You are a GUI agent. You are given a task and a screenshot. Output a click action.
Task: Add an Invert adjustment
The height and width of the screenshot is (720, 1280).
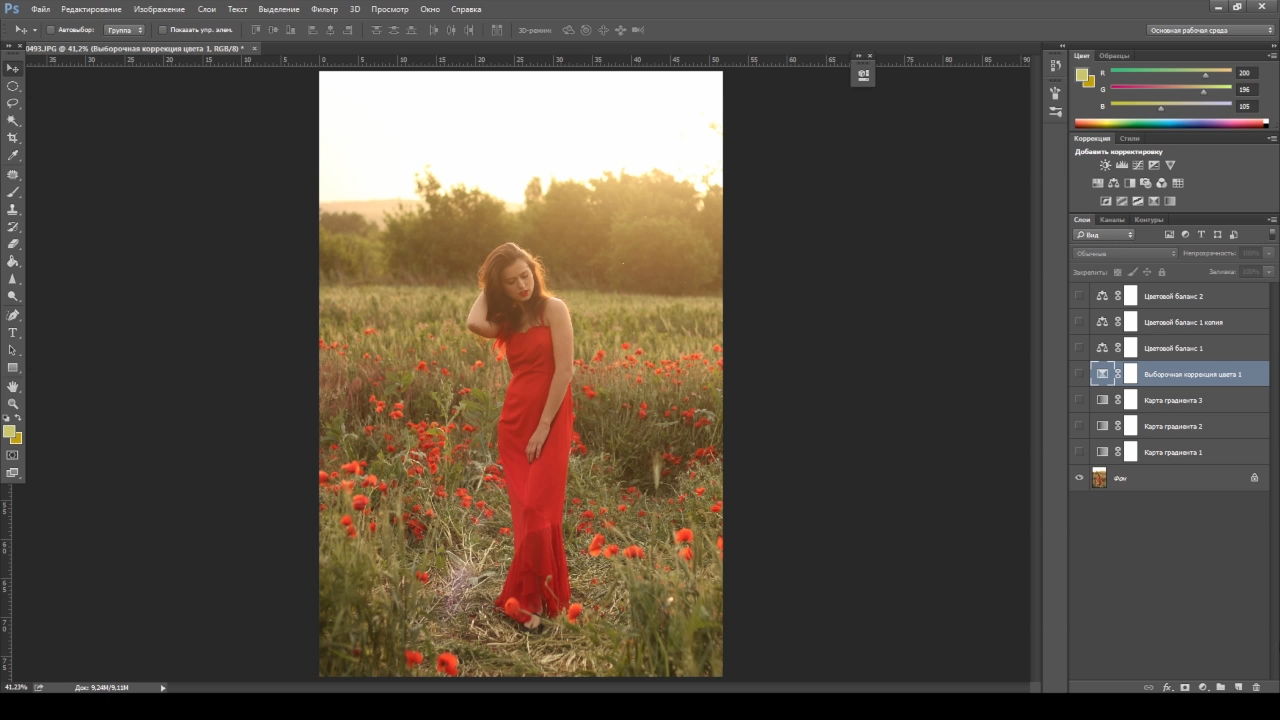1106,201
